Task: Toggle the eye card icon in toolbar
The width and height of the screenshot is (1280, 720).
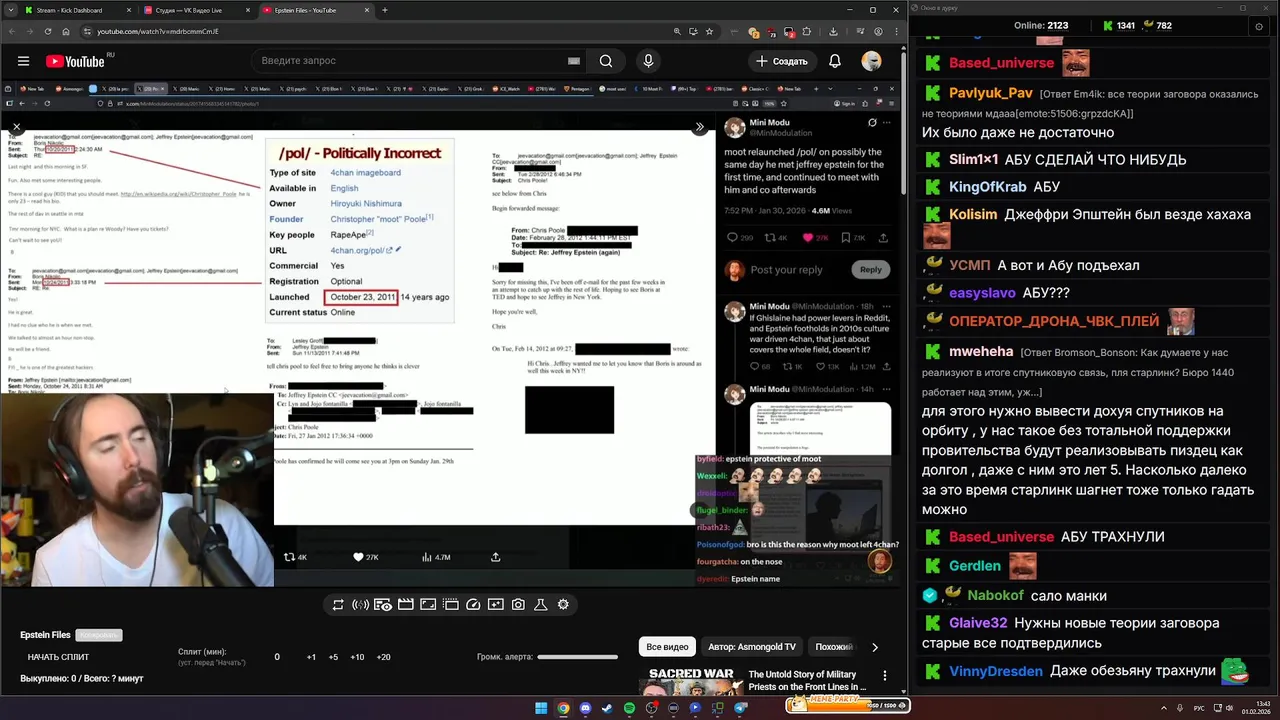Action: pos(383,605)
